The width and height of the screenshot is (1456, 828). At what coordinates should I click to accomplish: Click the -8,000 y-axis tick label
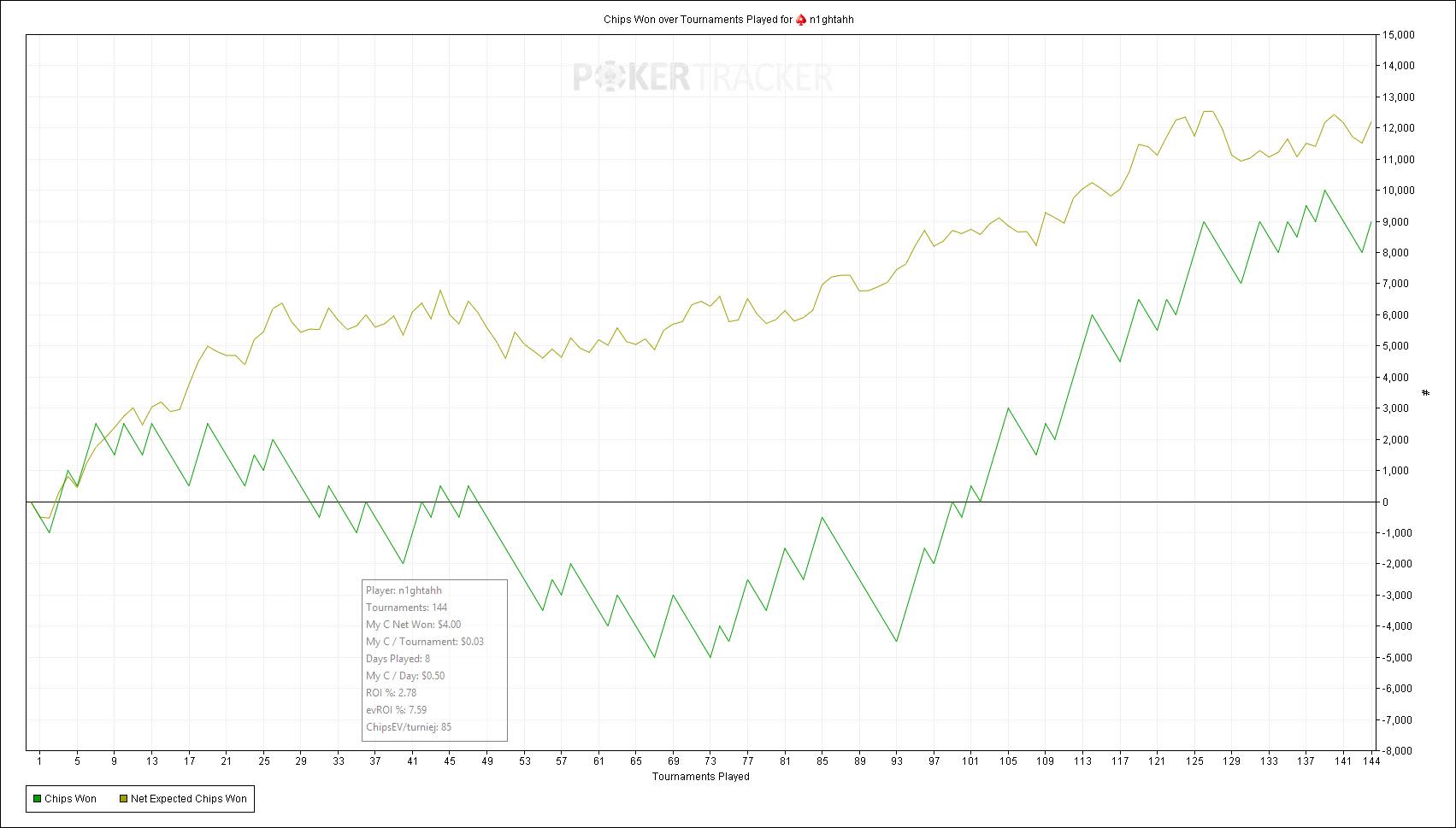click(1399, 751)
